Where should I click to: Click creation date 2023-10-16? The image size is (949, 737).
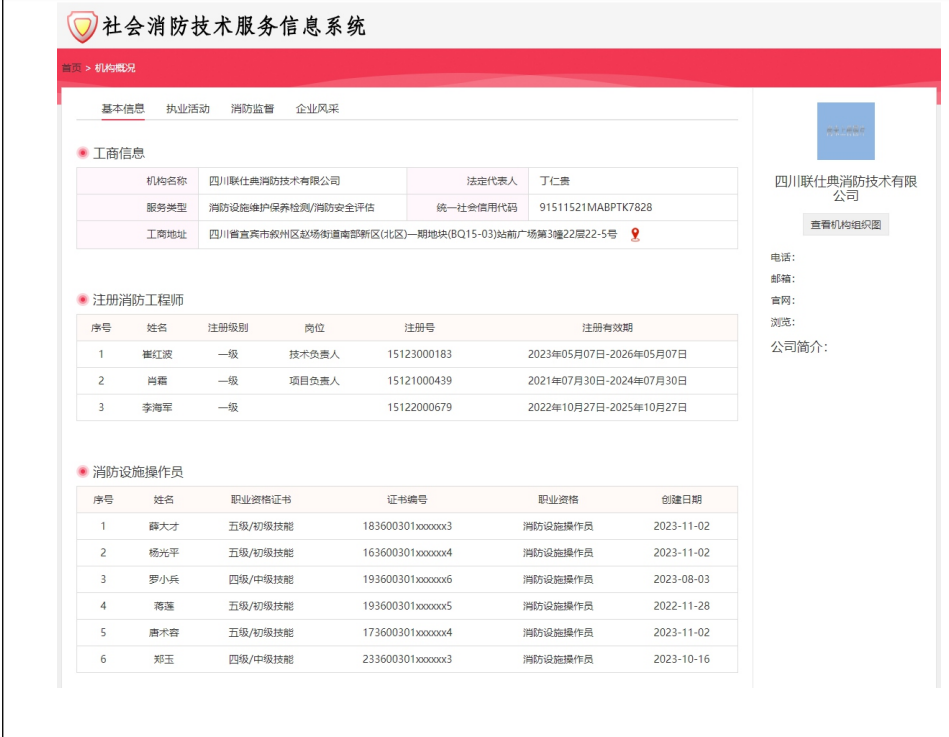681,660
